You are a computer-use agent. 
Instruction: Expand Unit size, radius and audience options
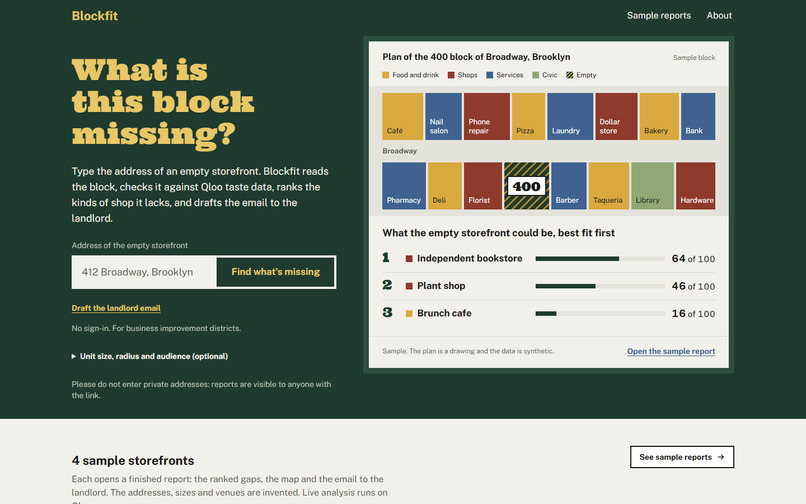(150, 356)
